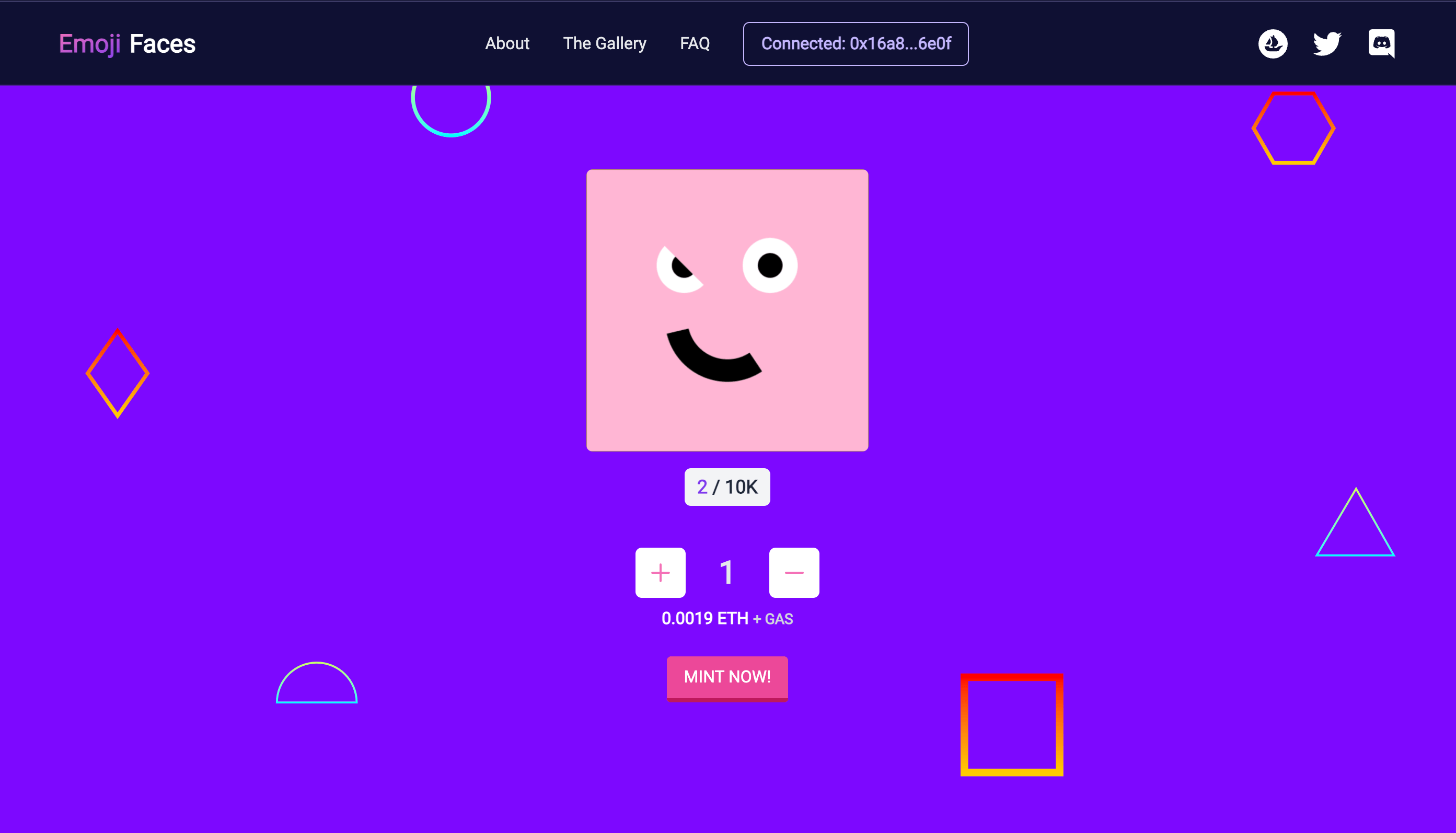Click the Emoji Faces logo

127,44
